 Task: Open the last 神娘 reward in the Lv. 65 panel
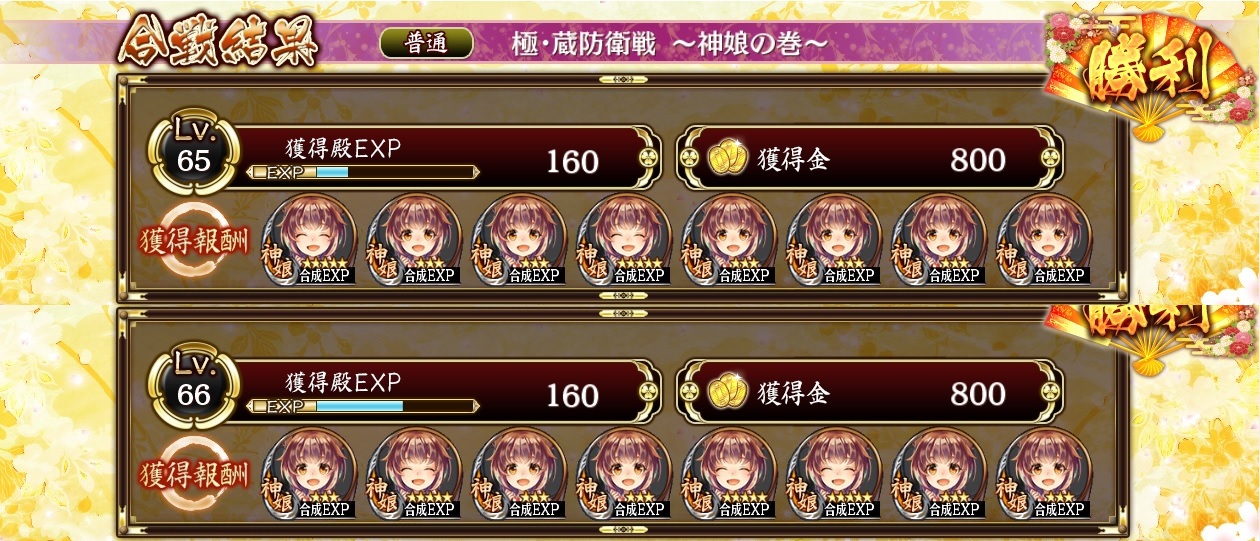pos(1044,240)
